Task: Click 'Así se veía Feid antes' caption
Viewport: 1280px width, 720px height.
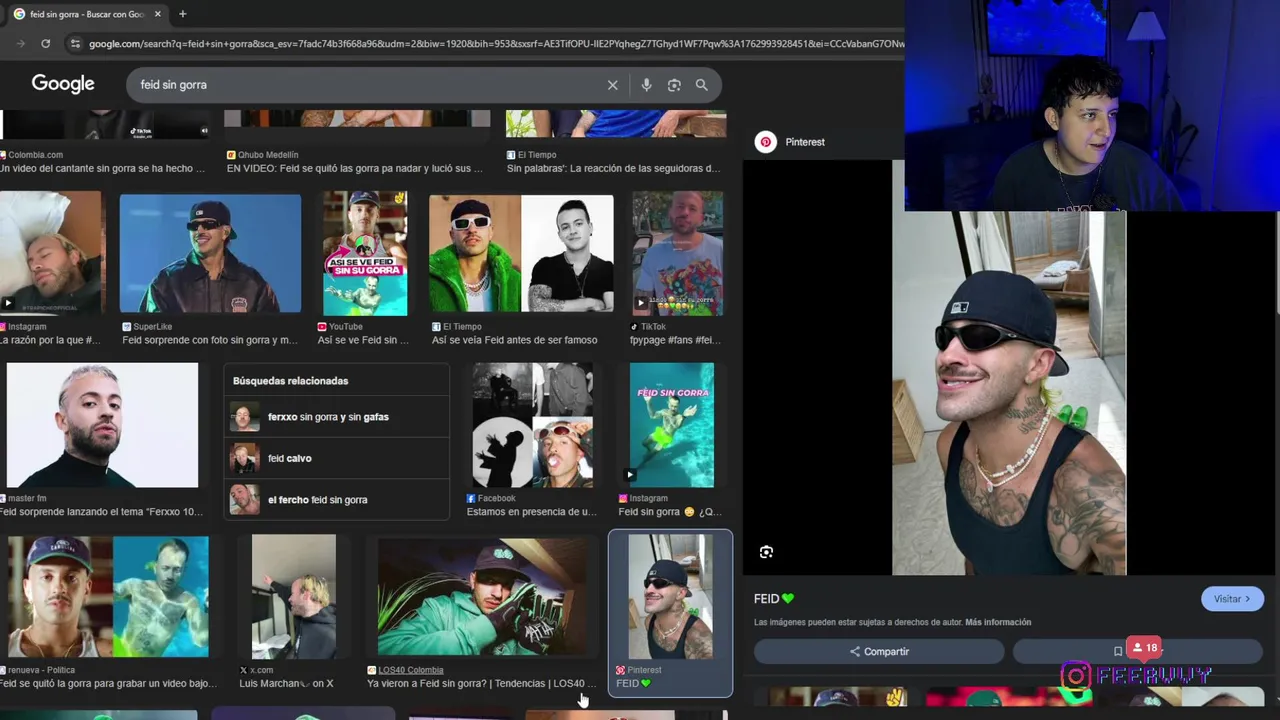Action: pos(514,340)
